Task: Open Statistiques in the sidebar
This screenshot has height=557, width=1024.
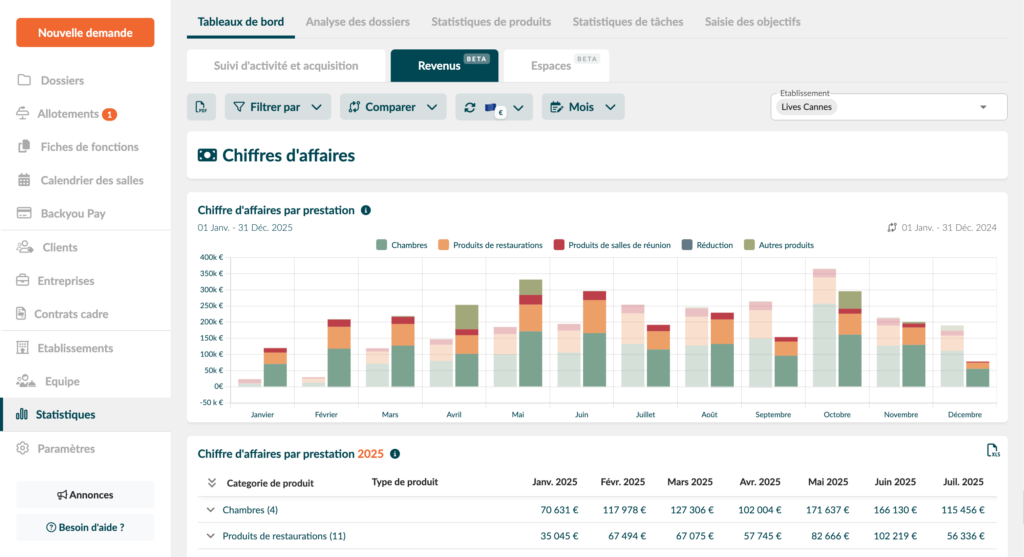Action: 65,414
